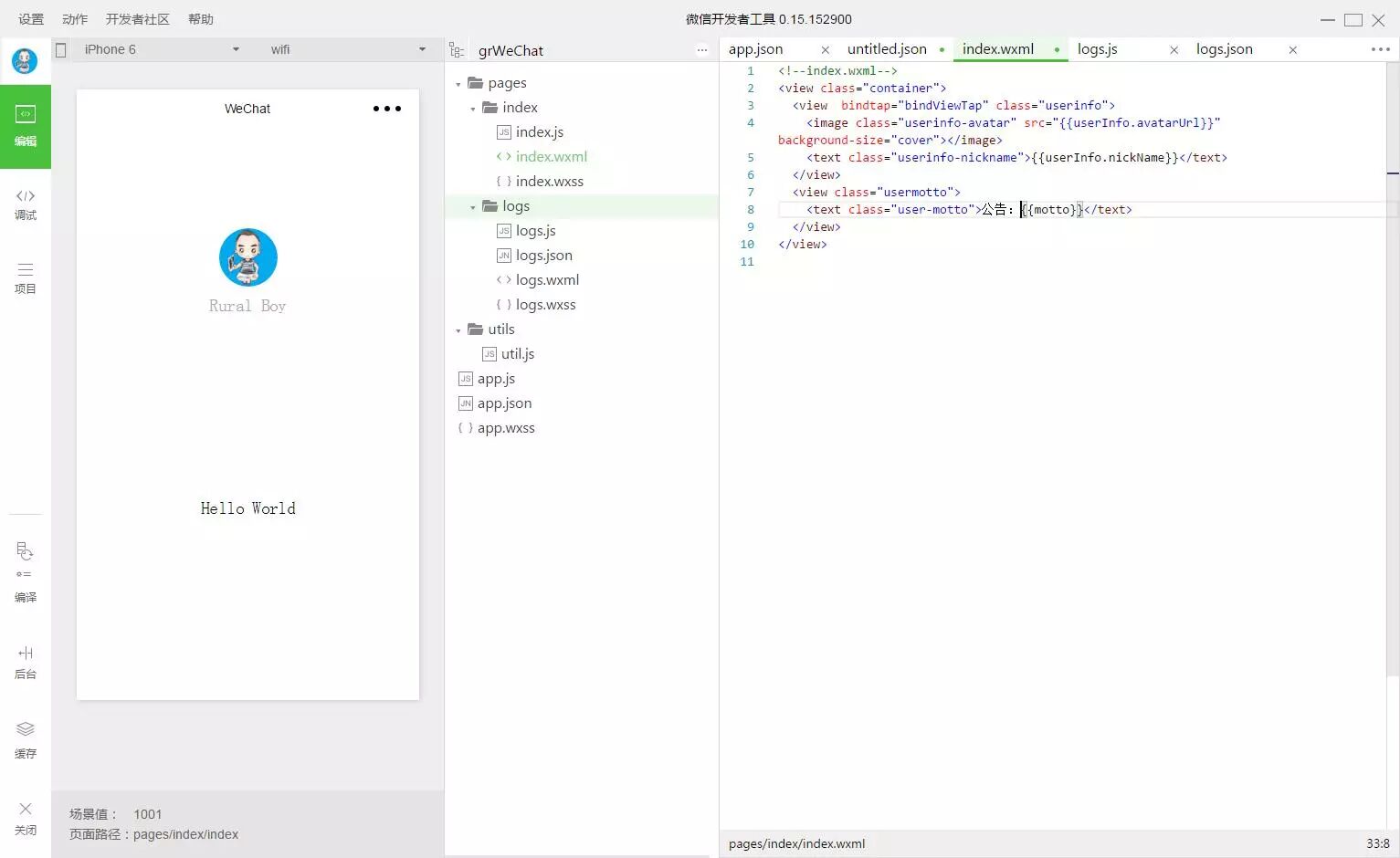The height and width of the screenshot is (858, 1400).
Task: Click the 33:8 cursor position indicator
Action: [x=1378, y=844]
